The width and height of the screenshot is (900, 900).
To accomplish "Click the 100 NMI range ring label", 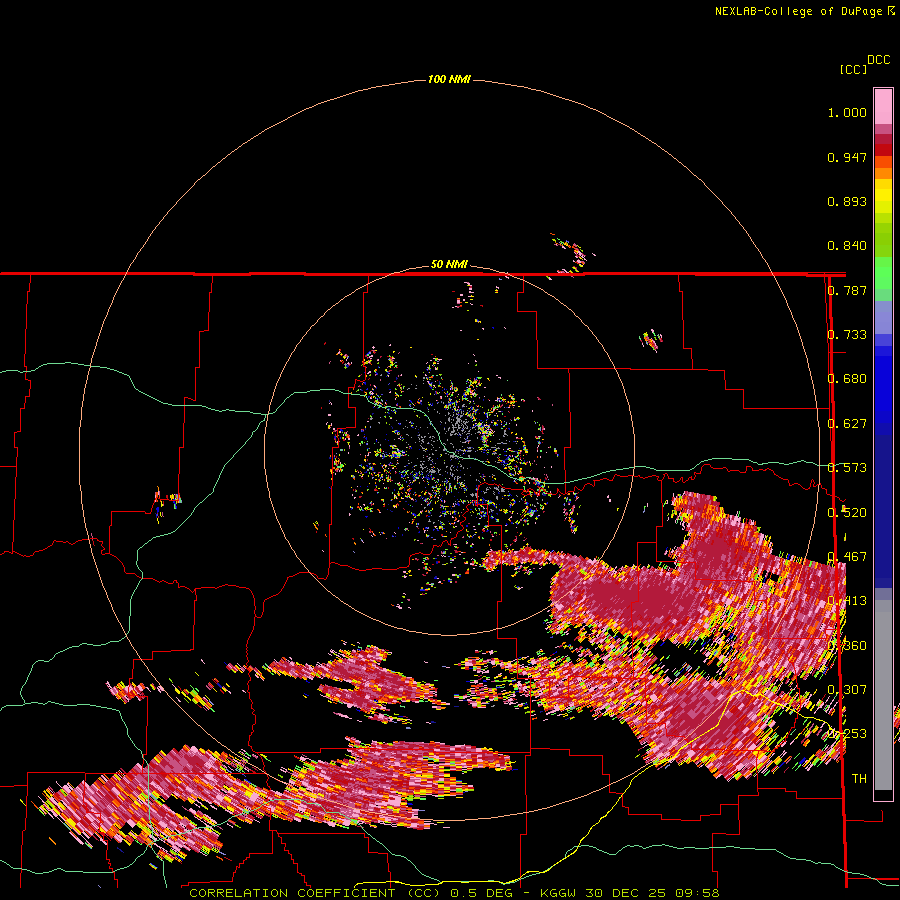I will (449, 79).
